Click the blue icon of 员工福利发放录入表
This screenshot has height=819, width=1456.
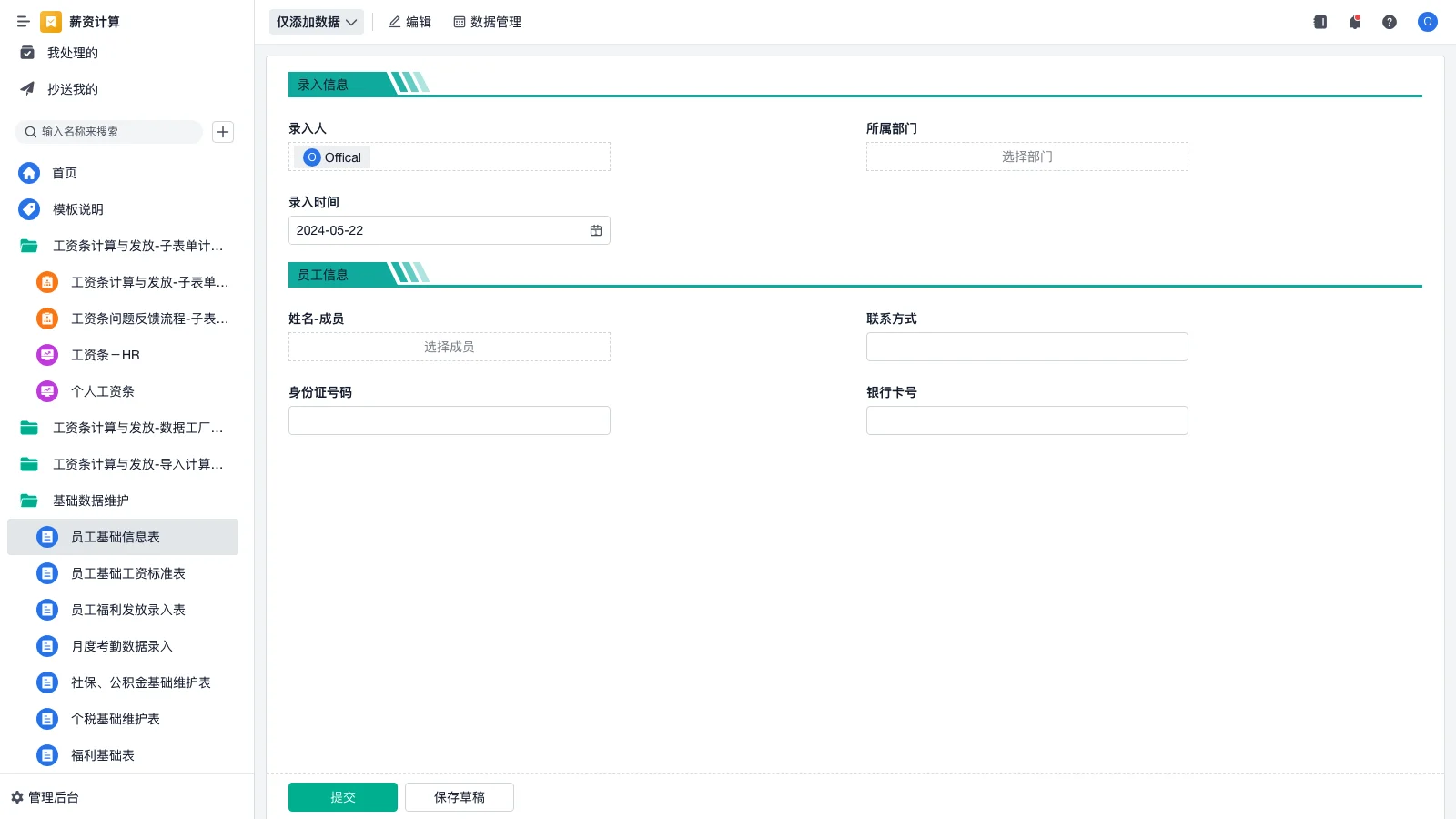[x=47, y=610]
